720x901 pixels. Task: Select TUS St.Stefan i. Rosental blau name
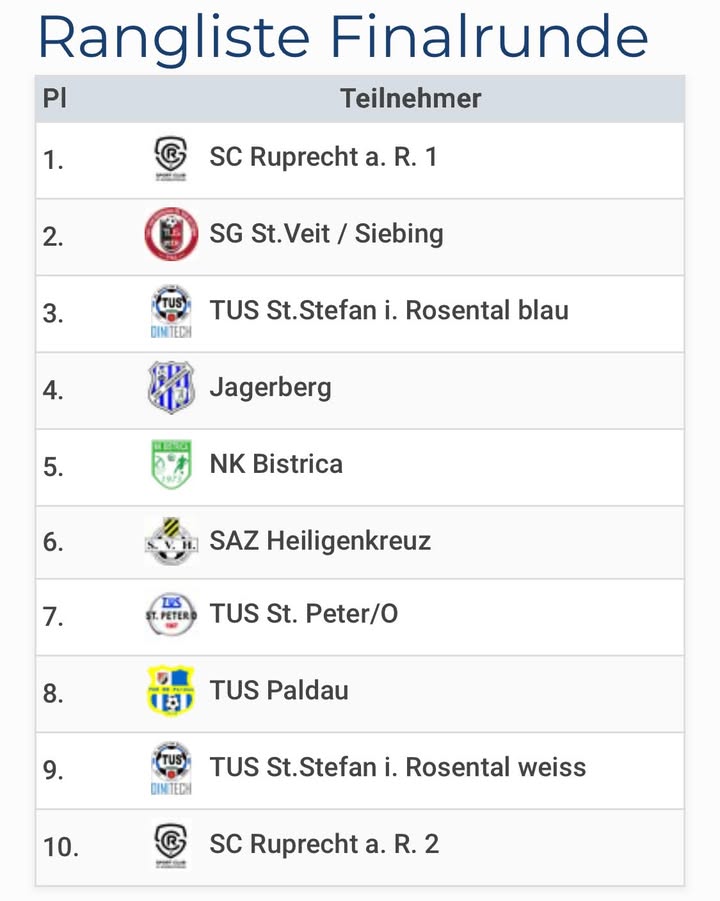point(389,311)
